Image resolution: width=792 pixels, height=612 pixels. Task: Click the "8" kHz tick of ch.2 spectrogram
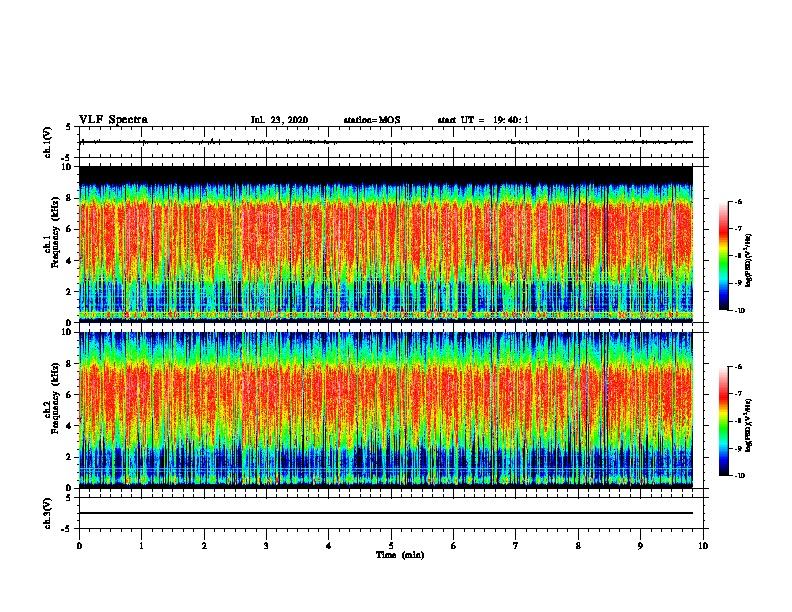69,364
